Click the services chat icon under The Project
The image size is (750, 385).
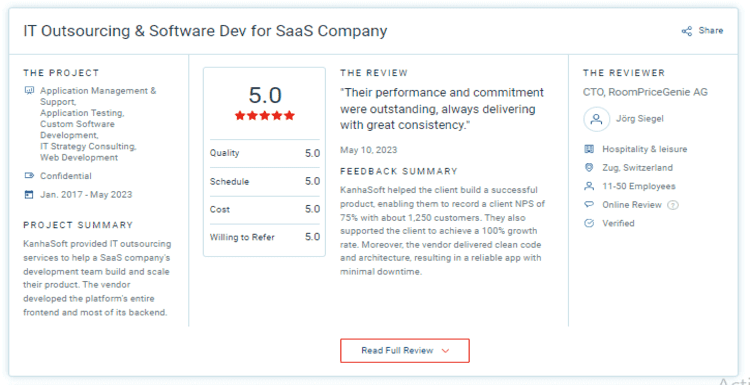(29, 90)
